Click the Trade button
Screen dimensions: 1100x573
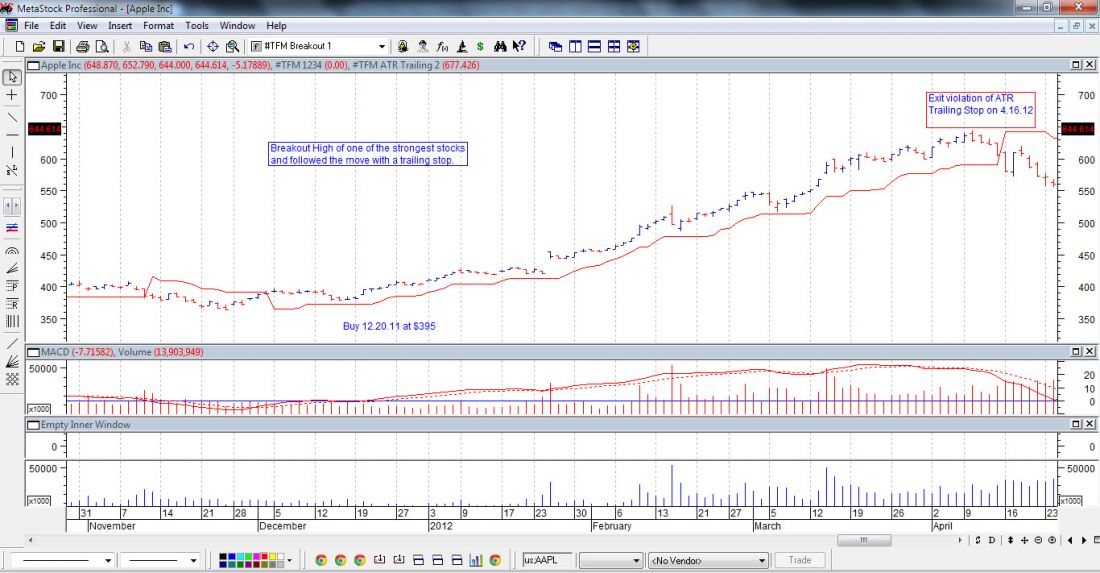coord(800,560)
